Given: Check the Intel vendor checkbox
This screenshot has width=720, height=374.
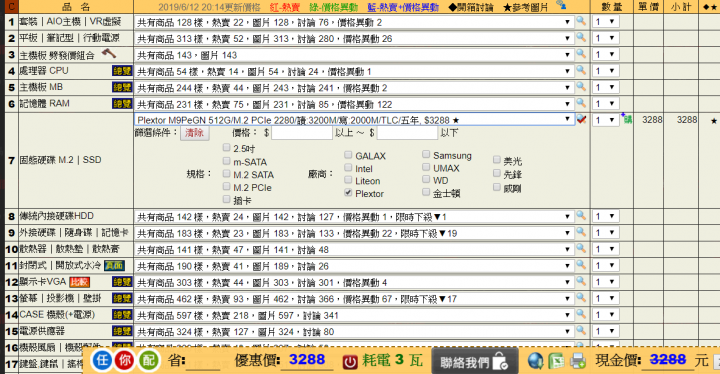Looking at the screenshot, I should (348, 168).
